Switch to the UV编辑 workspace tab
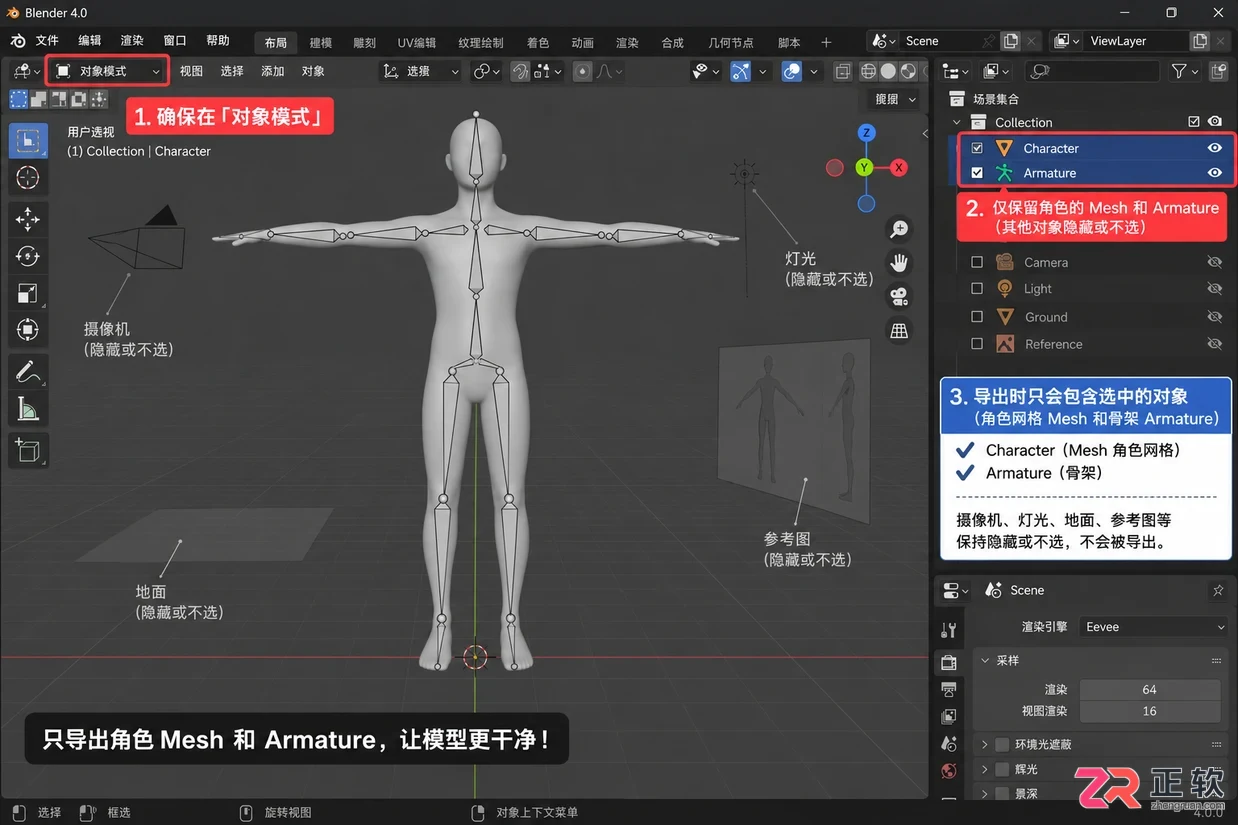Screen dimensions: 1238x825 click(417, 43)
